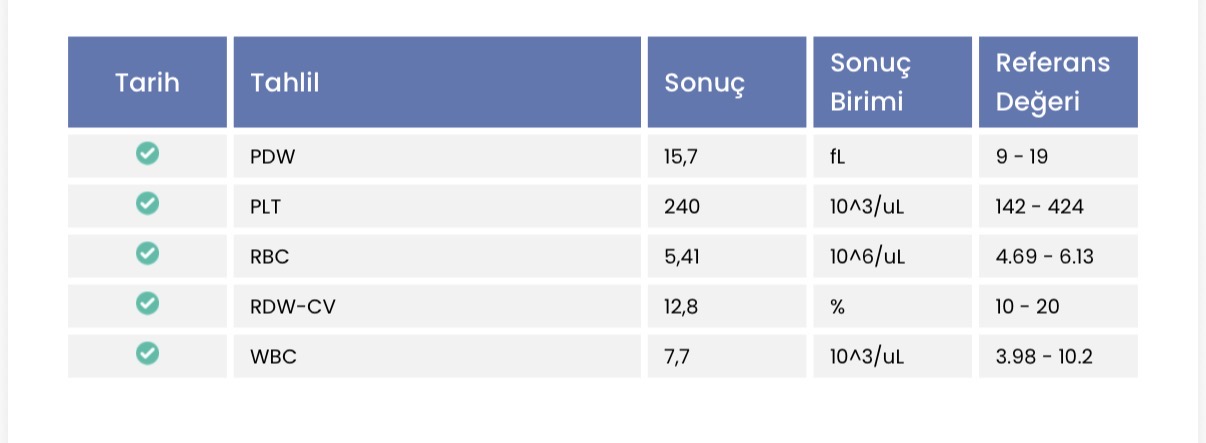1206x443 pixels.
Task: Click the green checkmark in the PDW row
Action: 147,154
